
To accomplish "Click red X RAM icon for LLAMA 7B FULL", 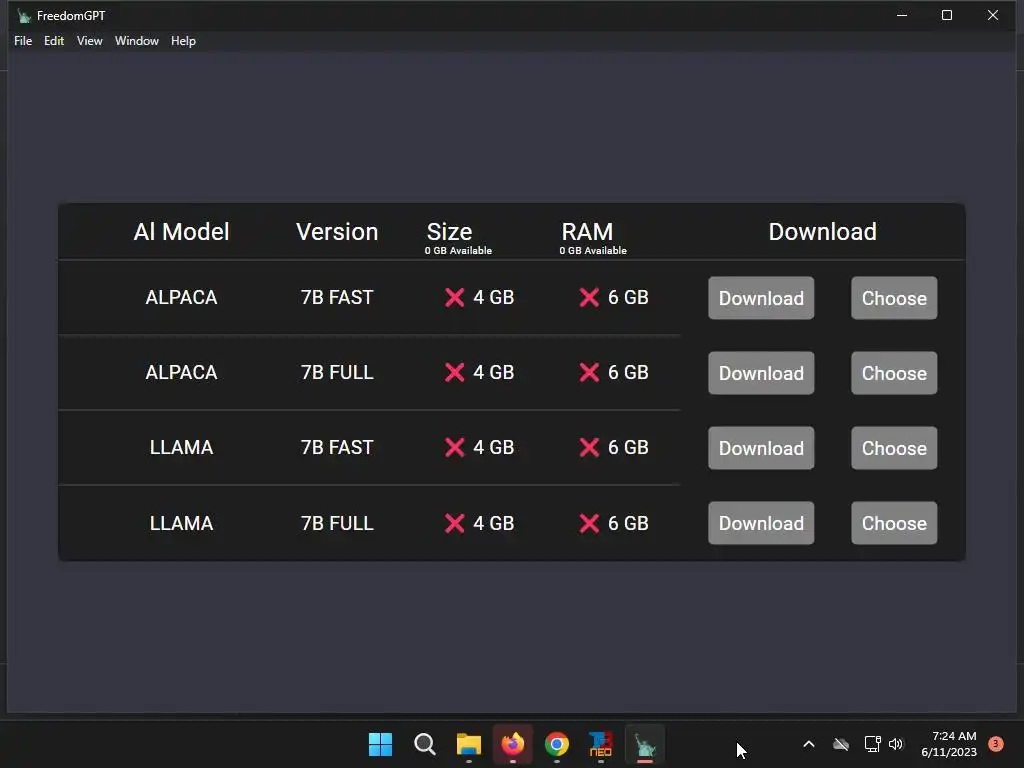I will (589, 523).
